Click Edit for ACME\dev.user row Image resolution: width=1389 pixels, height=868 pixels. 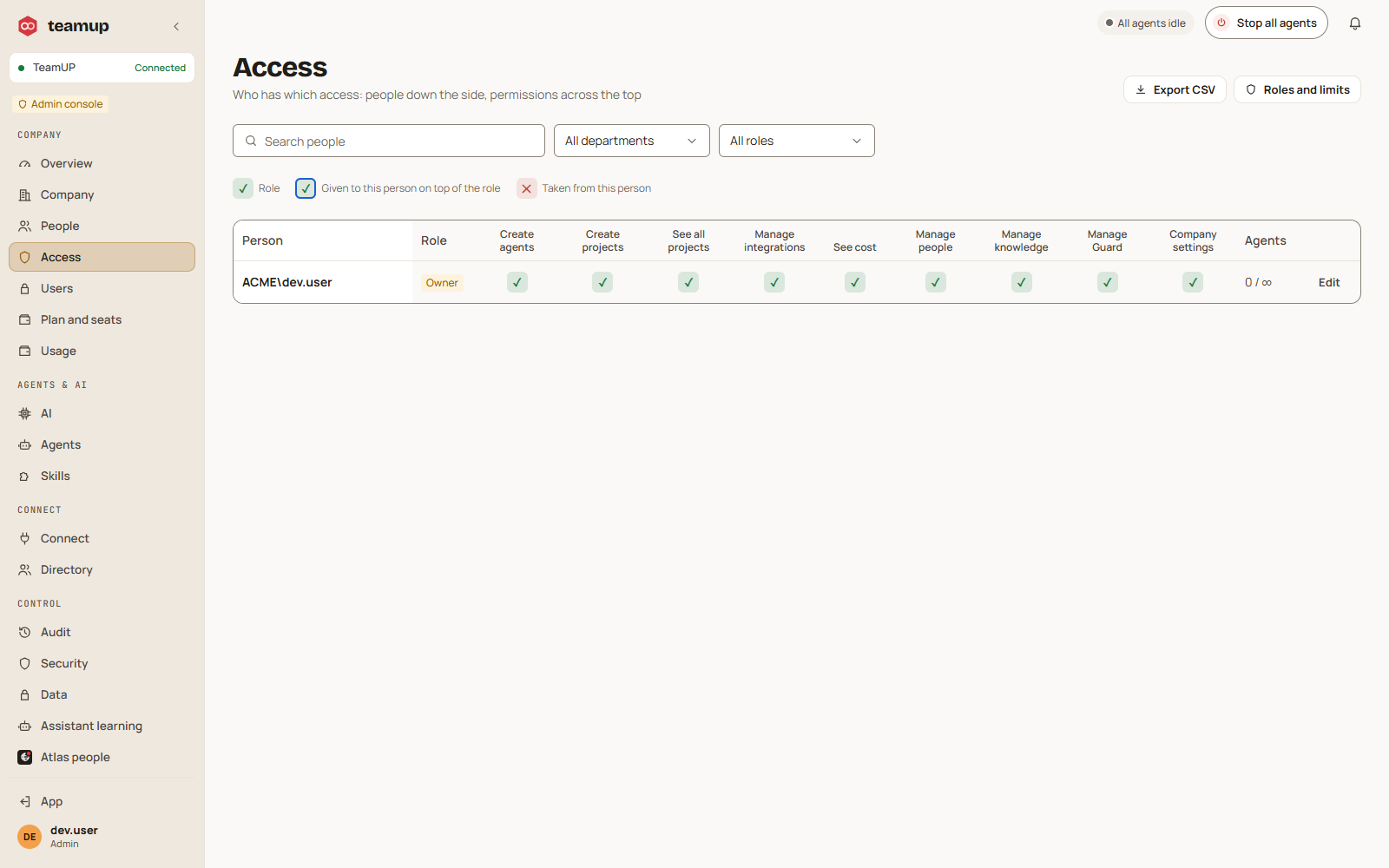[x=1329, y=282]
